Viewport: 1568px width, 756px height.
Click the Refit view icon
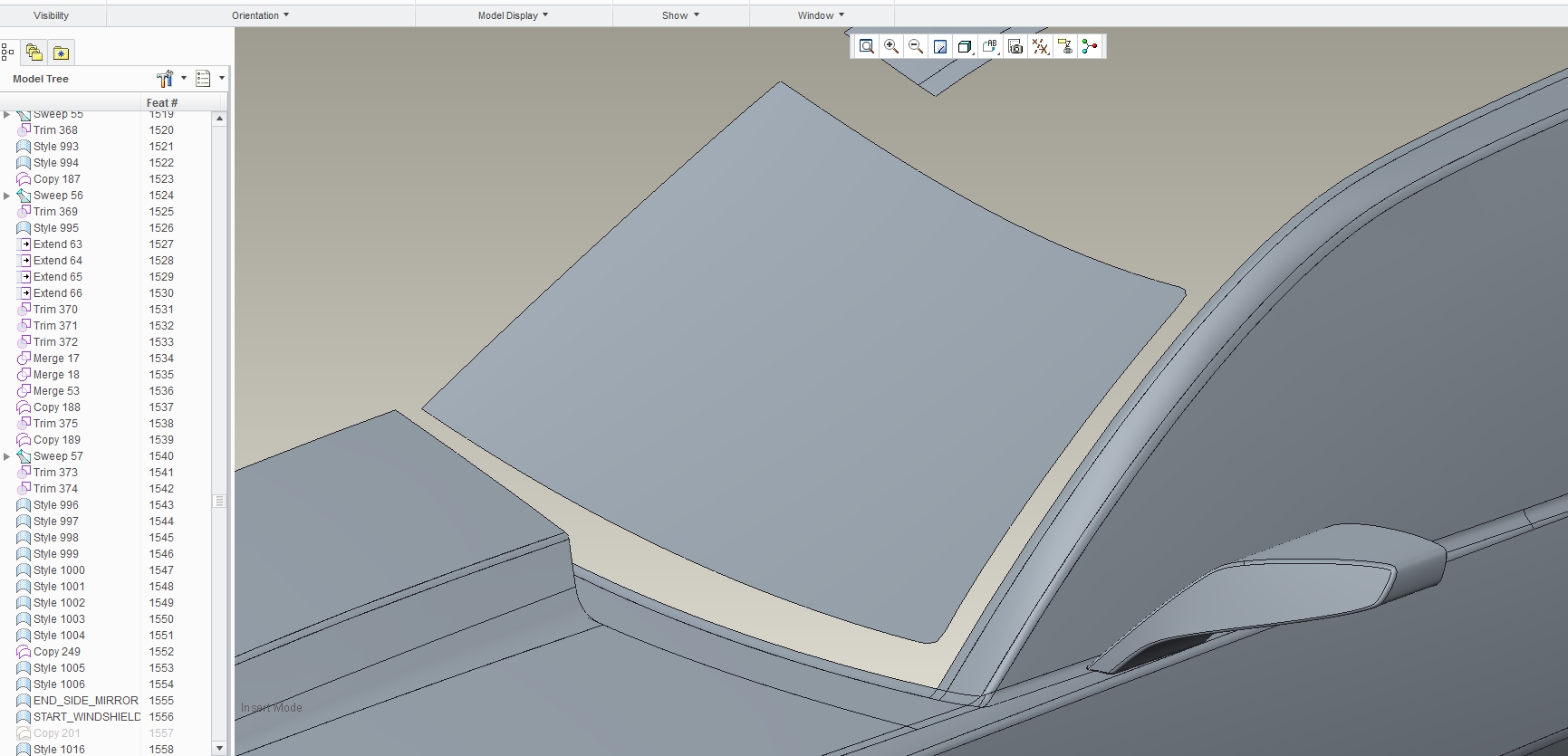pyautogui.click(x=866, y=46)
